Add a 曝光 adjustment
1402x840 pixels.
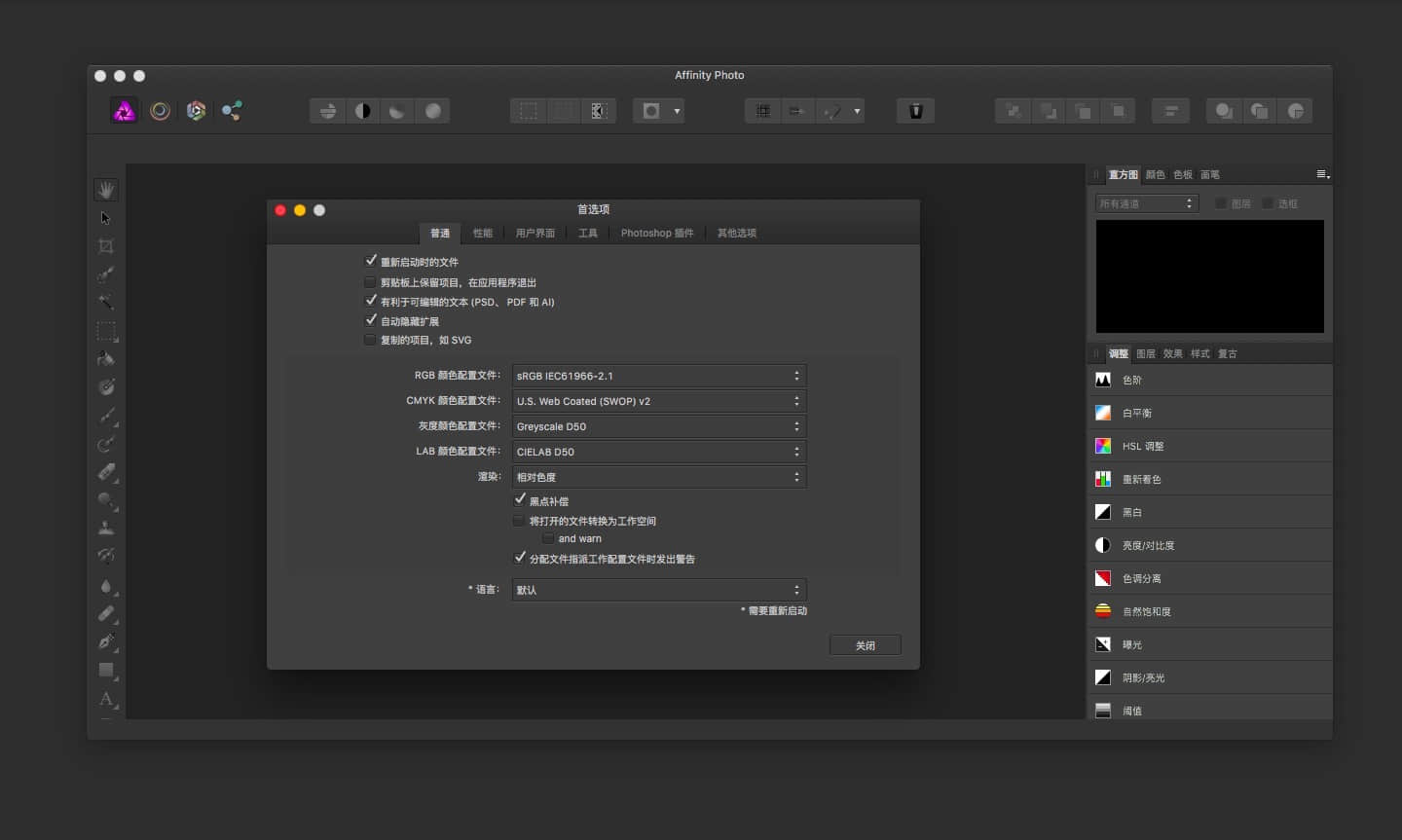click(1210, 644)
